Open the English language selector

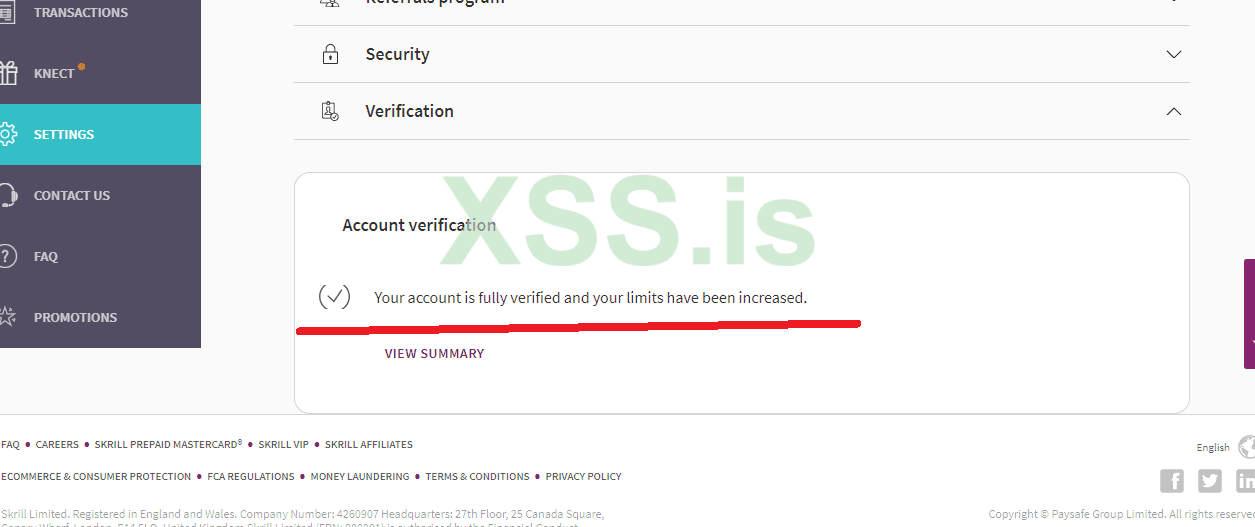click(x=1213, y=448)
